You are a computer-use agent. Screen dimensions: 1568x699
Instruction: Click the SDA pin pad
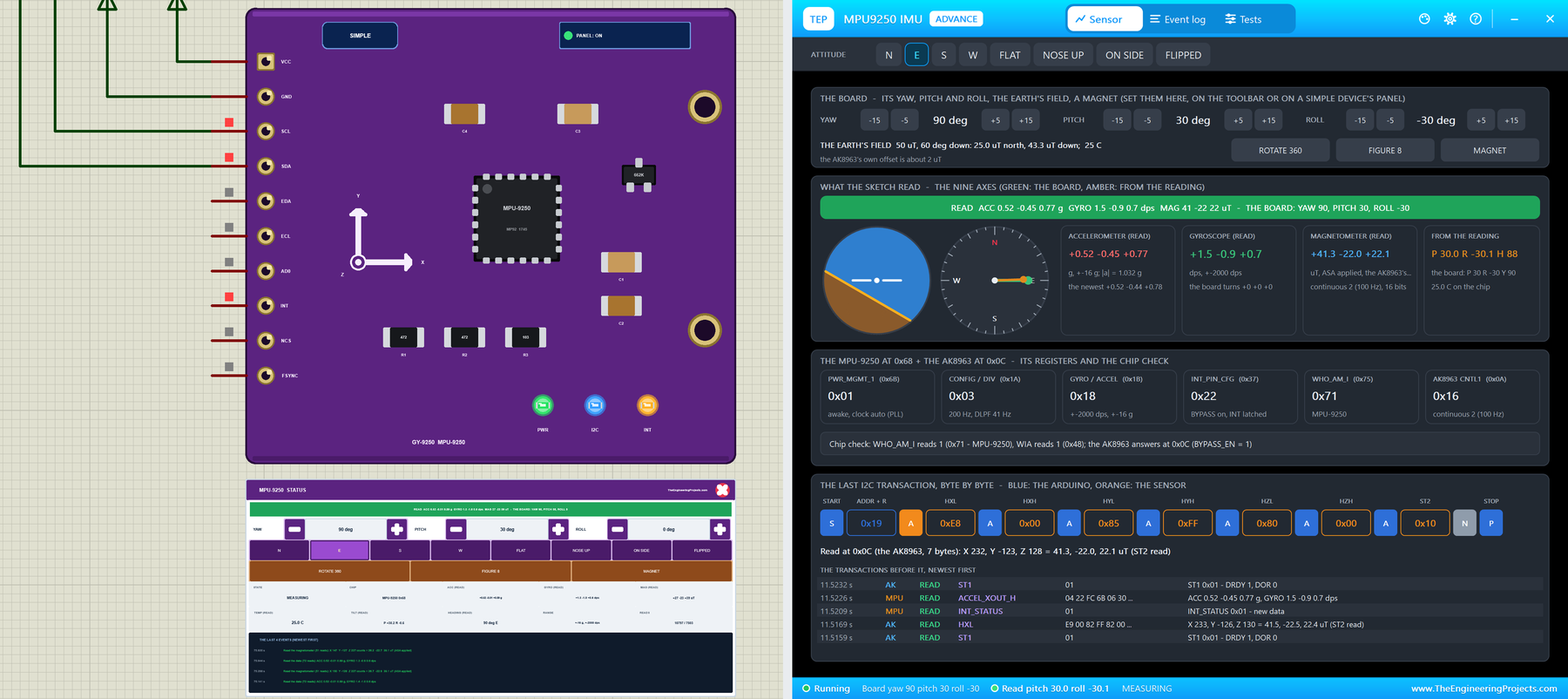click(x=266, y=166)
